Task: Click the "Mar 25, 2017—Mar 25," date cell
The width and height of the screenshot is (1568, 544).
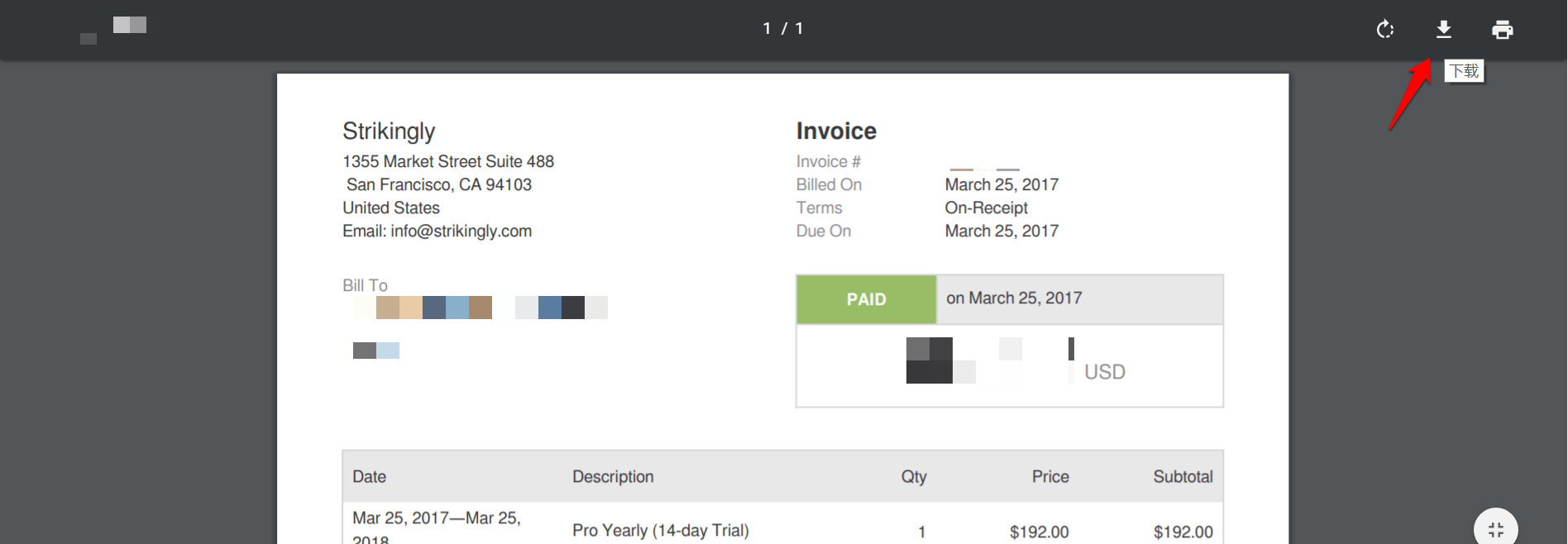Action: (437, 518)
